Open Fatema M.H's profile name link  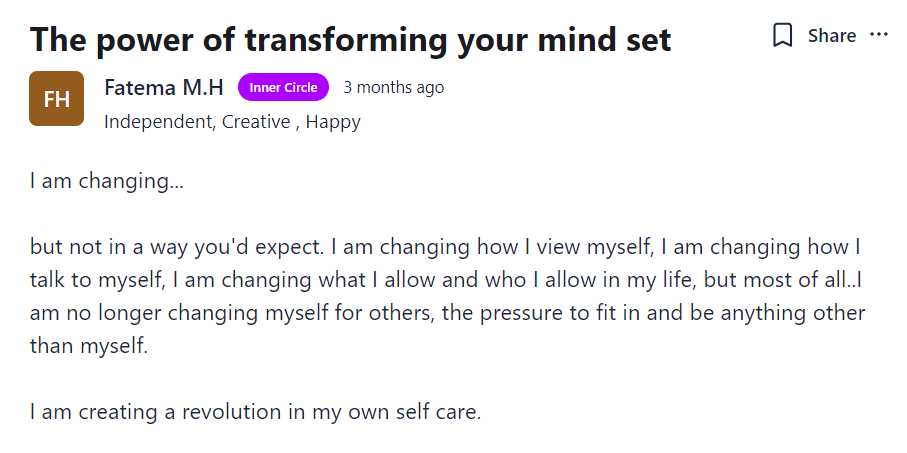click(x=165, y=88)
